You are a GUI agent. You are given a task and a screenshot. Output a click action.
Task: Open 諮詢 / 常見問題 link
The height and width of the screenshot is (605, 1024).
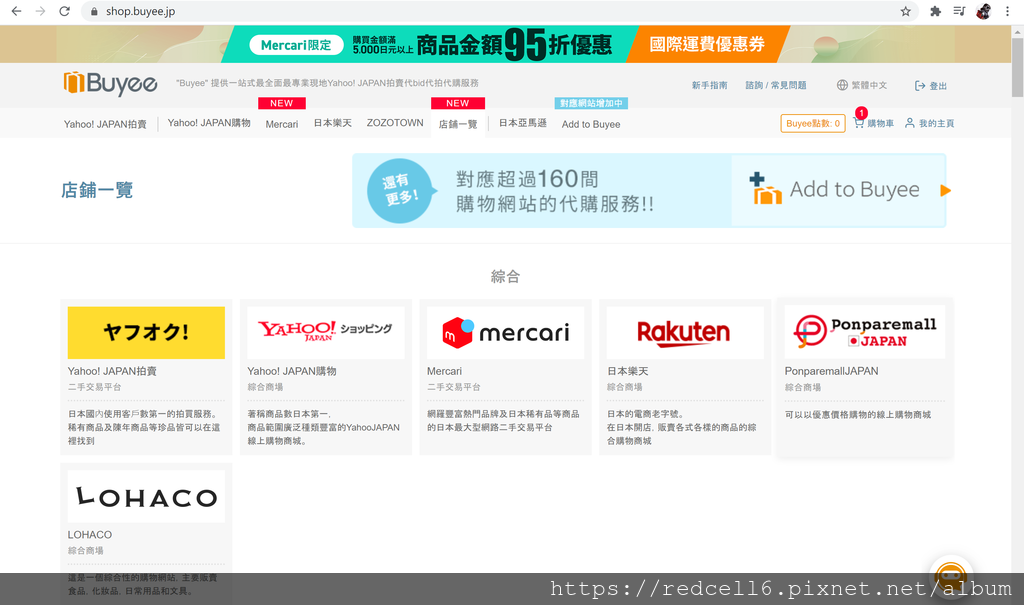tap(776, 86)
